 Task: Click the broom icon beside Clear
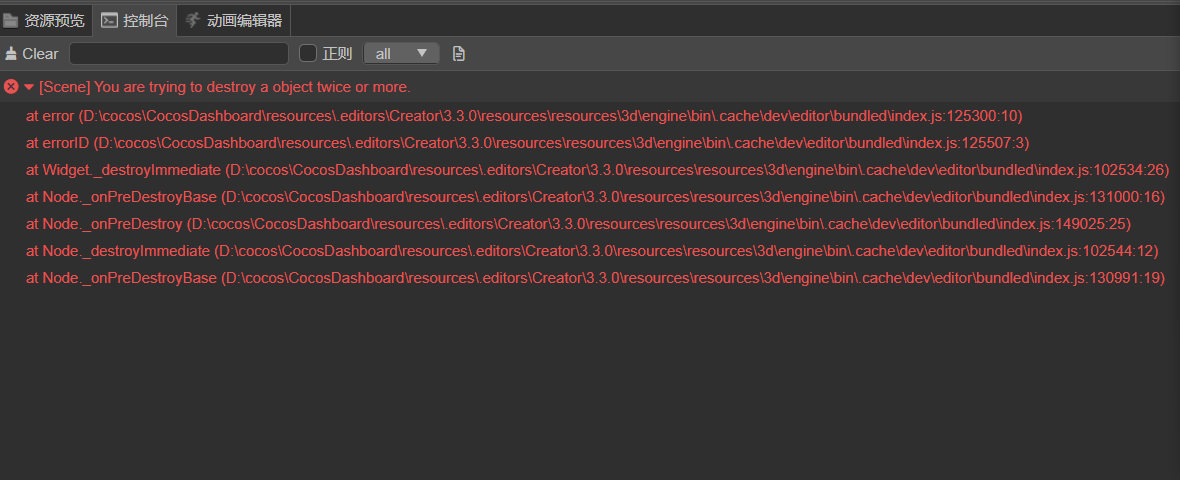coord(11,54)
